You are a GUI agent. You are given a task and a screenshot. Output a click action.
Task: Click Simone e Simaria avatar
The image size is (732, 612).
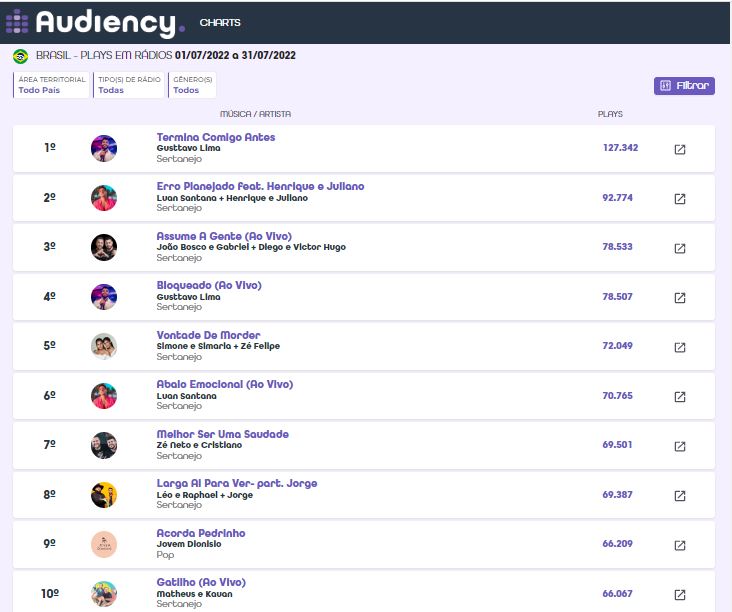[104, 346]
